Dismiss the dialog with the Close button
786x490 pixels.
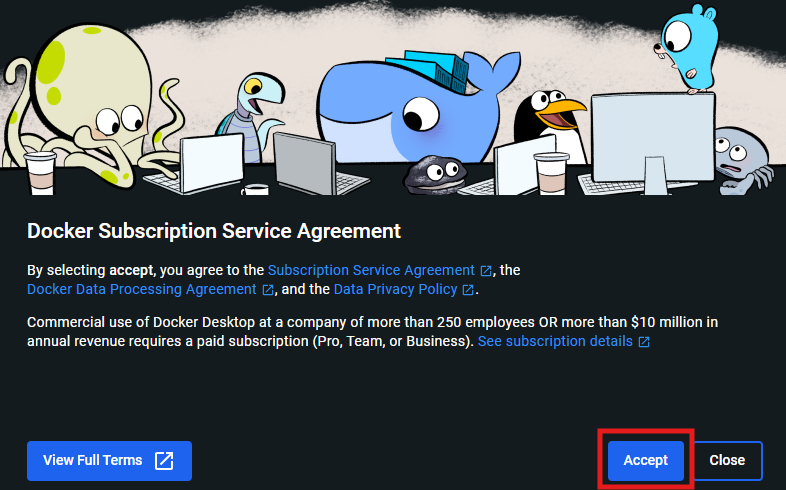(x=727, y=460)
